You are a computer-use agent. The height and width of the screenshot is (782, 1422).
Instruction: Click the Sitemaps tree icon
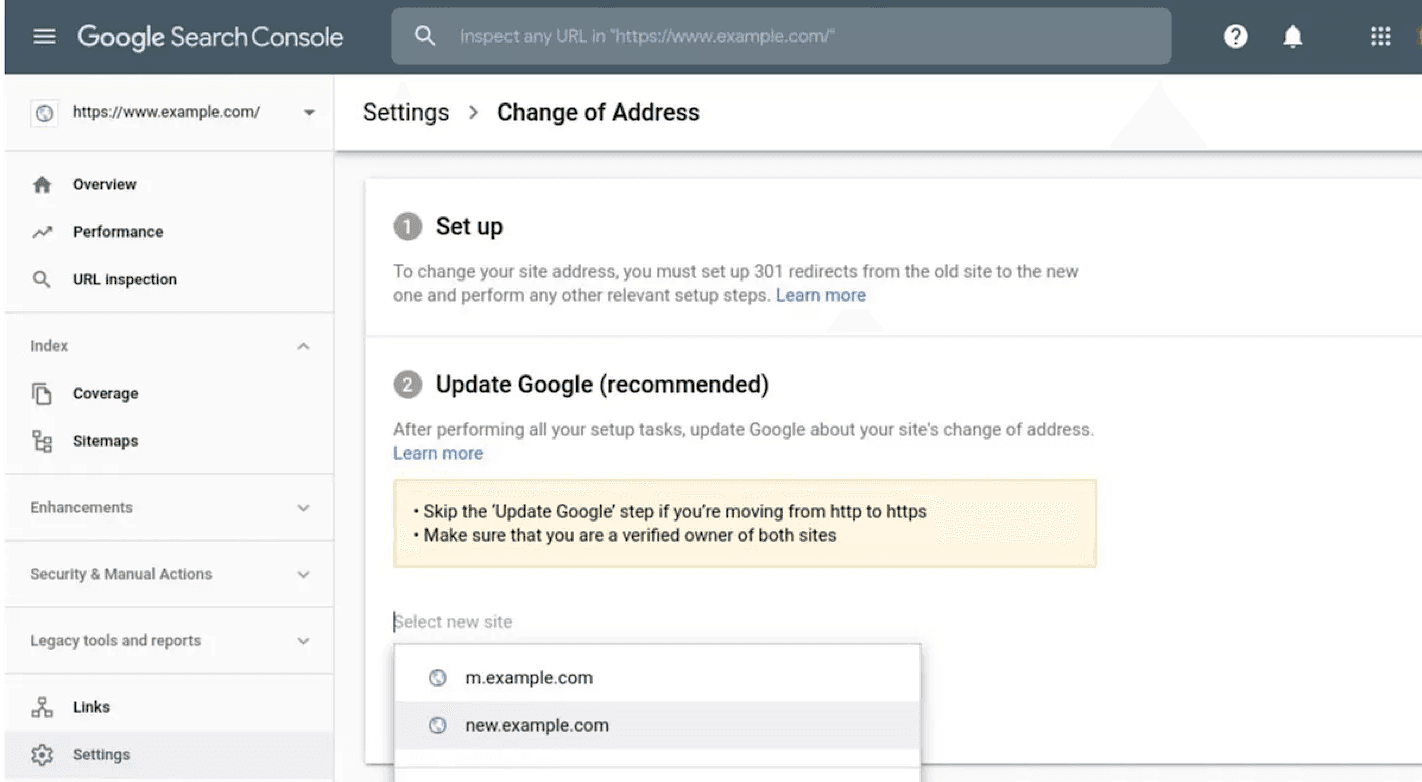(42, 441)
